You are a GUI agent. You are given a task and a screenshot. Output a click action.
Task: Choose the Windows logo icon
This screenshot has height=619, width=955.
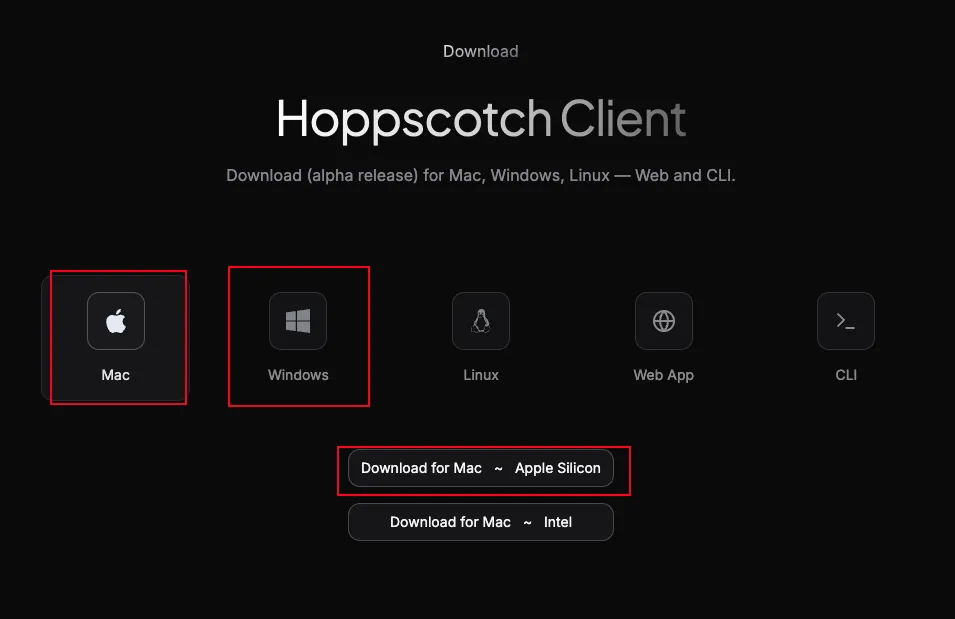[298, 321]
